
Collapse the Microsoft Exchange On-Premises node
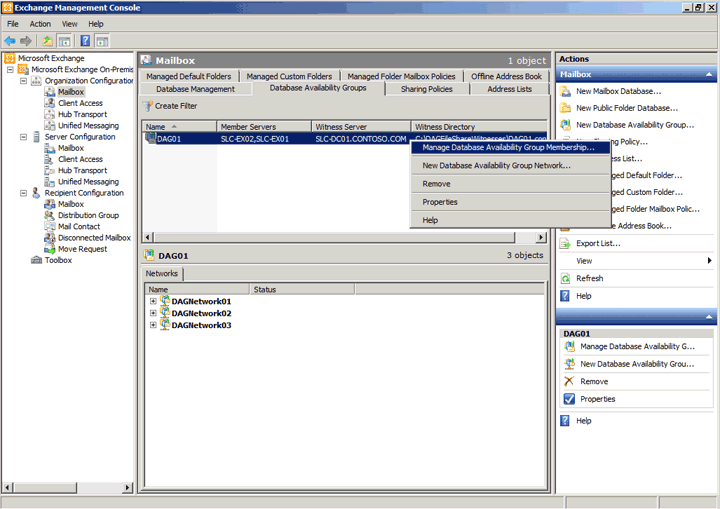(10, 69)
